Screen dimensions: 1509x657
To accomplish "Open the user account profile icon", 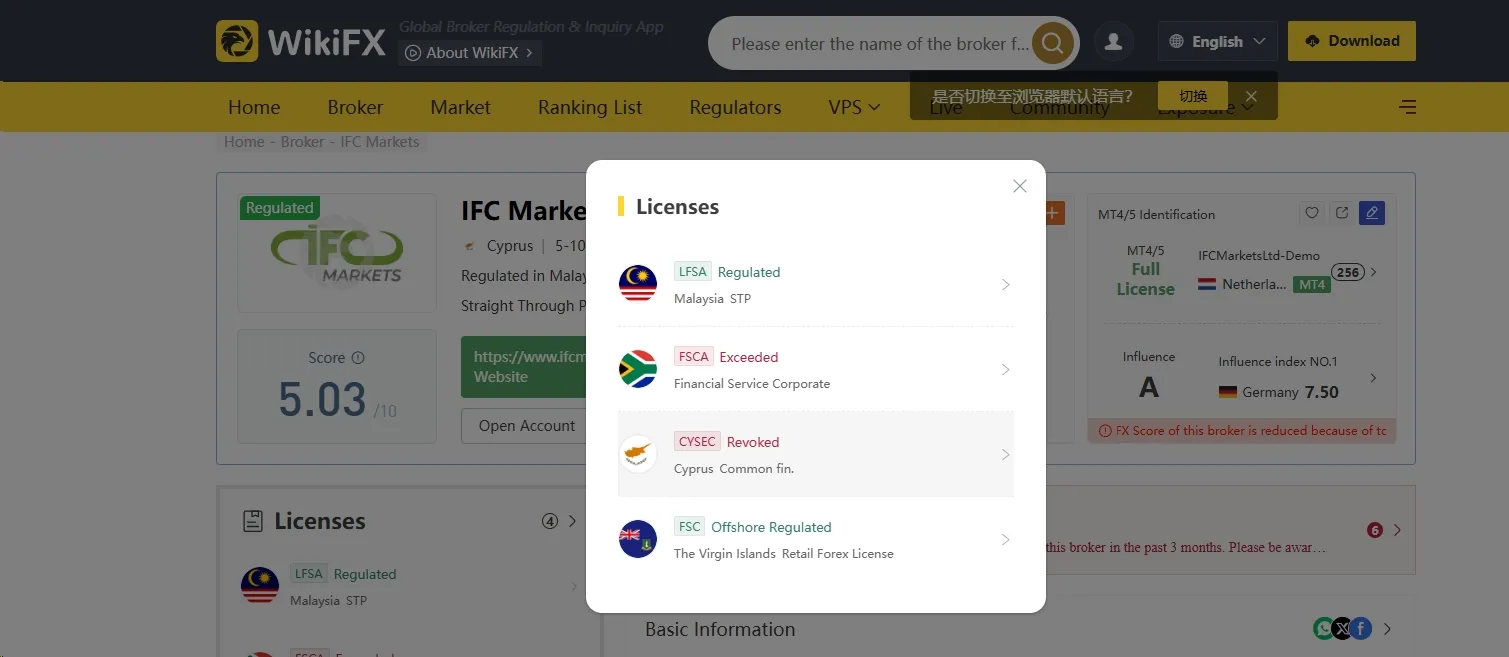I will point(1113,42).
